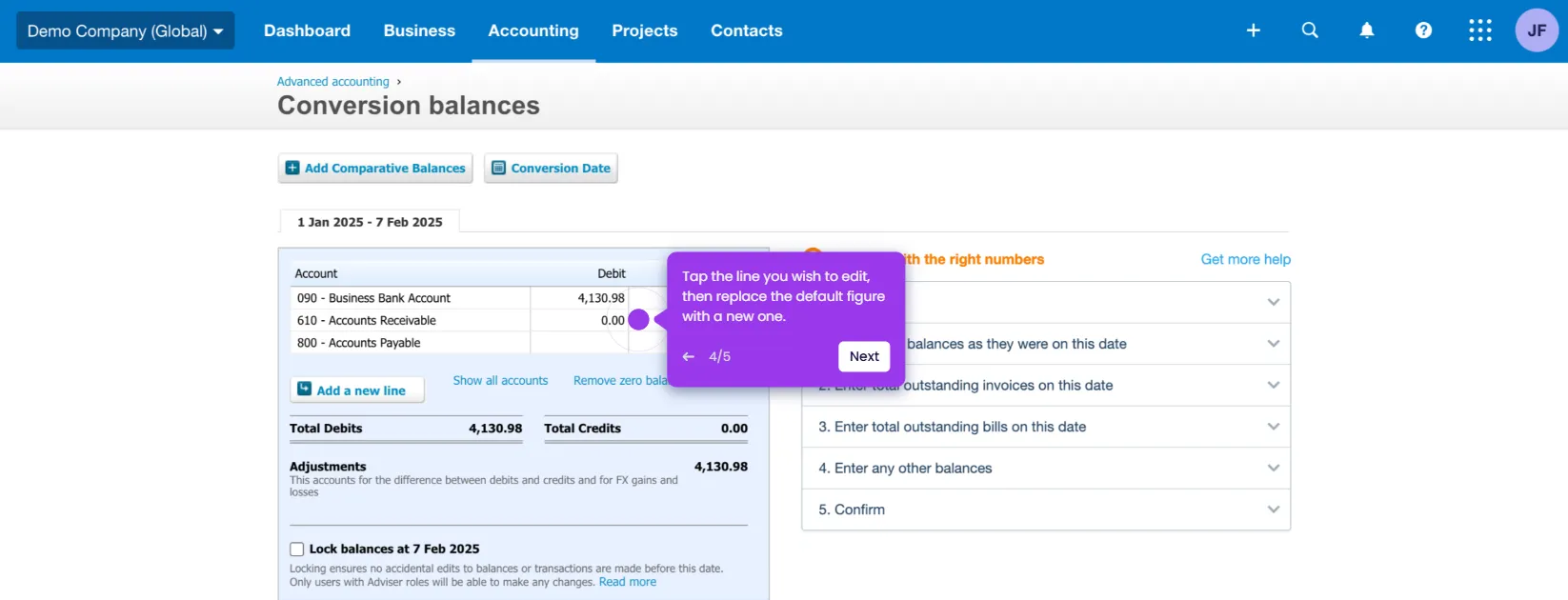Open the Demo Company (Global) organisation dropdown
This screenshot has height=600, width=1568.
(125, 30)
